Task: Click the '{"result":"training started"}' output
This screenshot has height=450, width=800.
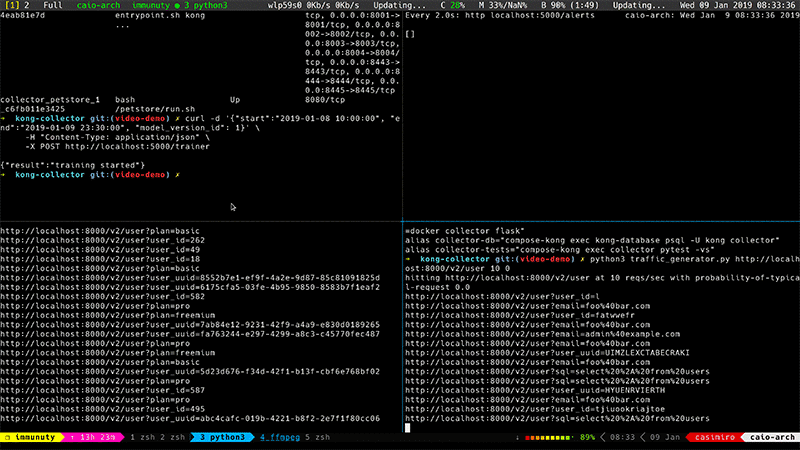Action: pyautogui.click(x=72, y=165)
